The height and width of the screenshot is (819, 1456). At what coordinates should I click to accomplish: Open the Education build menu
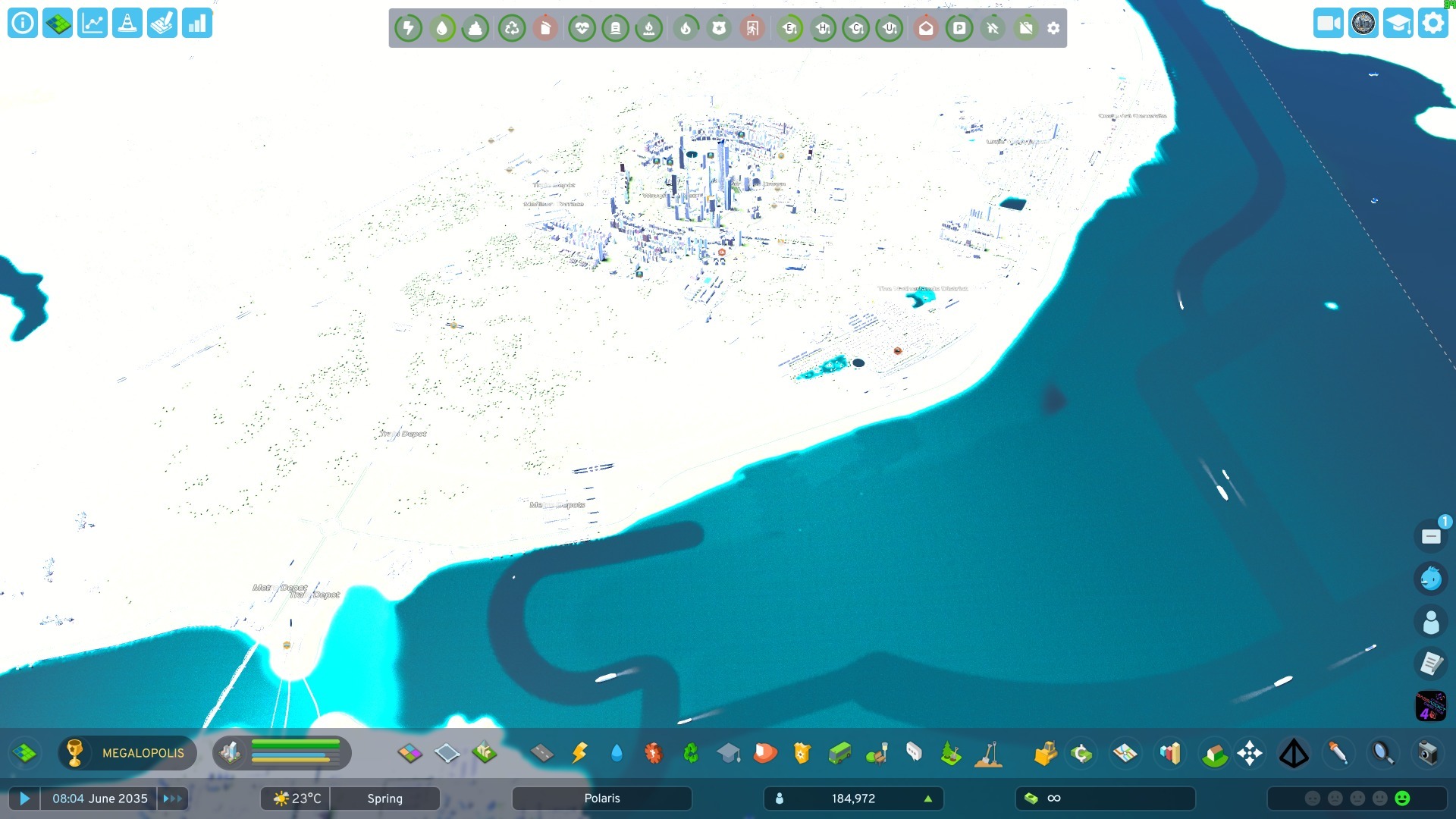728,753
